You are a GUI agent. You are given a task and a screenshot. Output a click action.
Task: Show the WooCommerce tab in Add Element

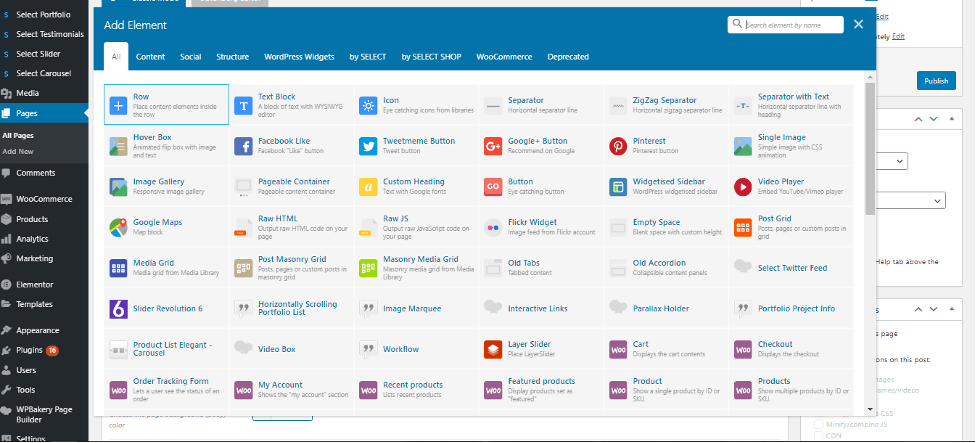click(504, 57)
